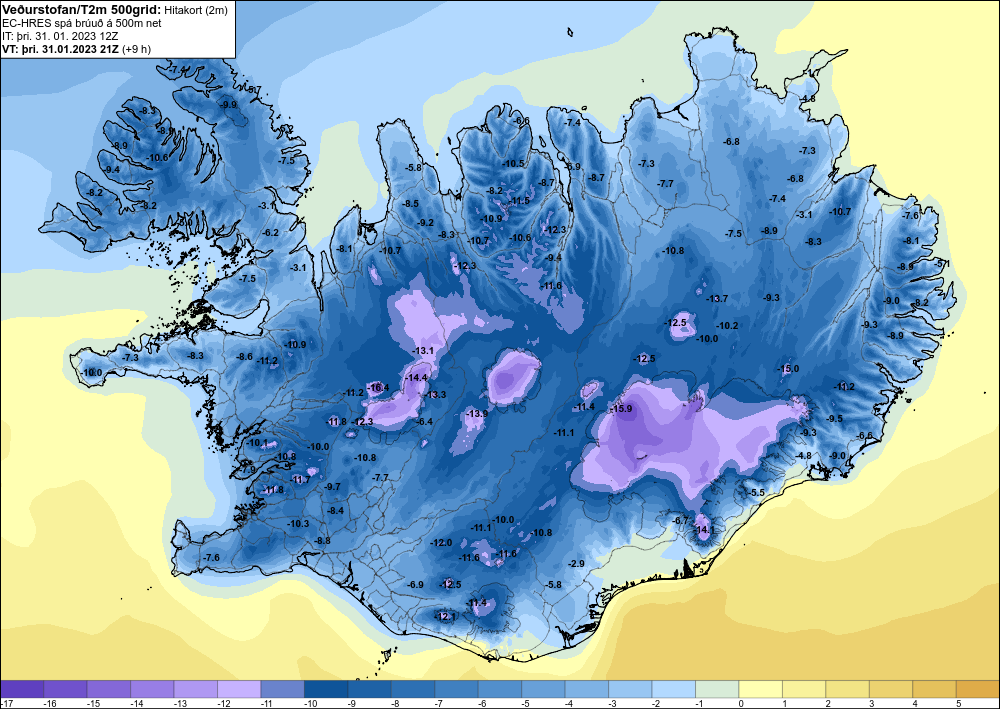Screen dimensions: 1000x709
Task: Click the -2.9 temperature value
Action: pos(576,564)
